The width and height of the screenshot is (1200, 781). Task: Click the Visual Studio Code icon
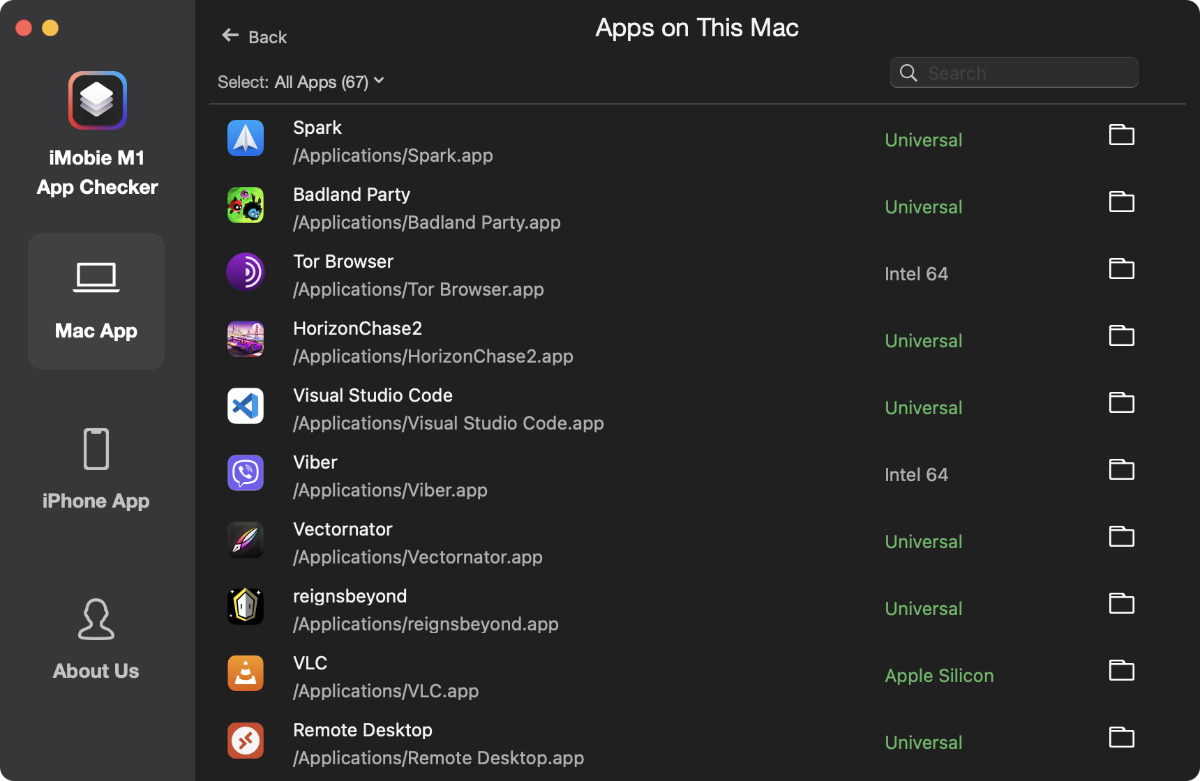(245, 406)
